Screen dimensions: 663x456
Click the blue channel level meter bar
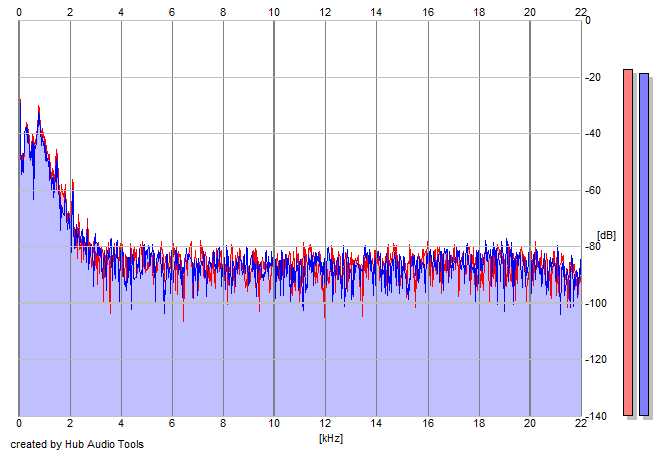point(644,244)
